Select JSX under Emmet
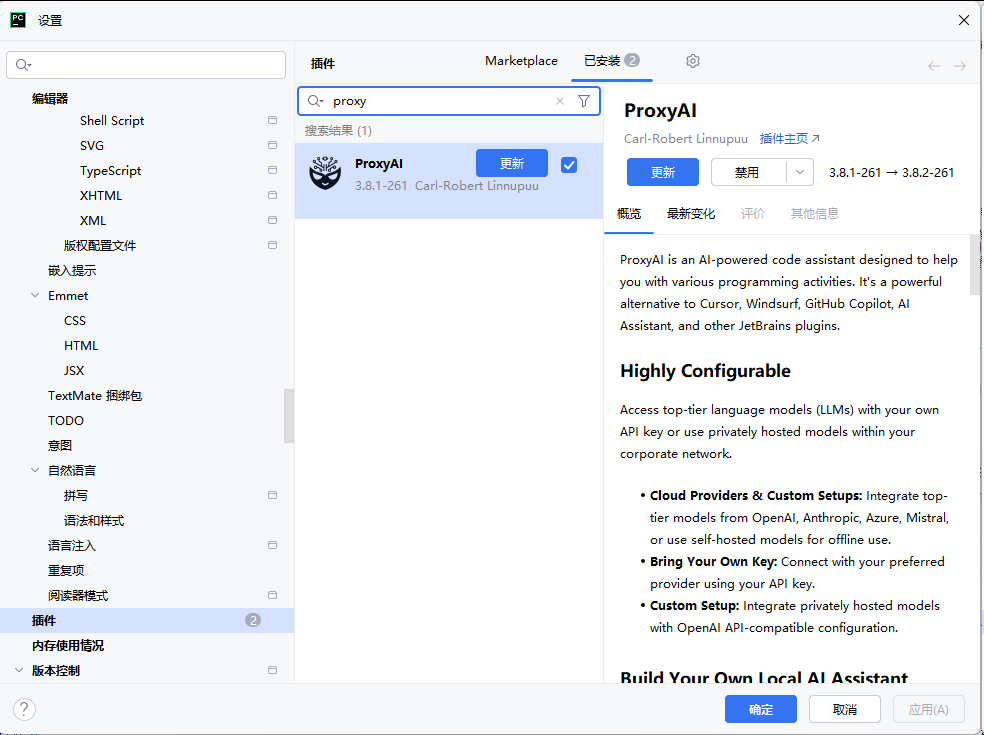Image resolution: width=984 pixels, height=735 pixels. [x=73, y=370]
